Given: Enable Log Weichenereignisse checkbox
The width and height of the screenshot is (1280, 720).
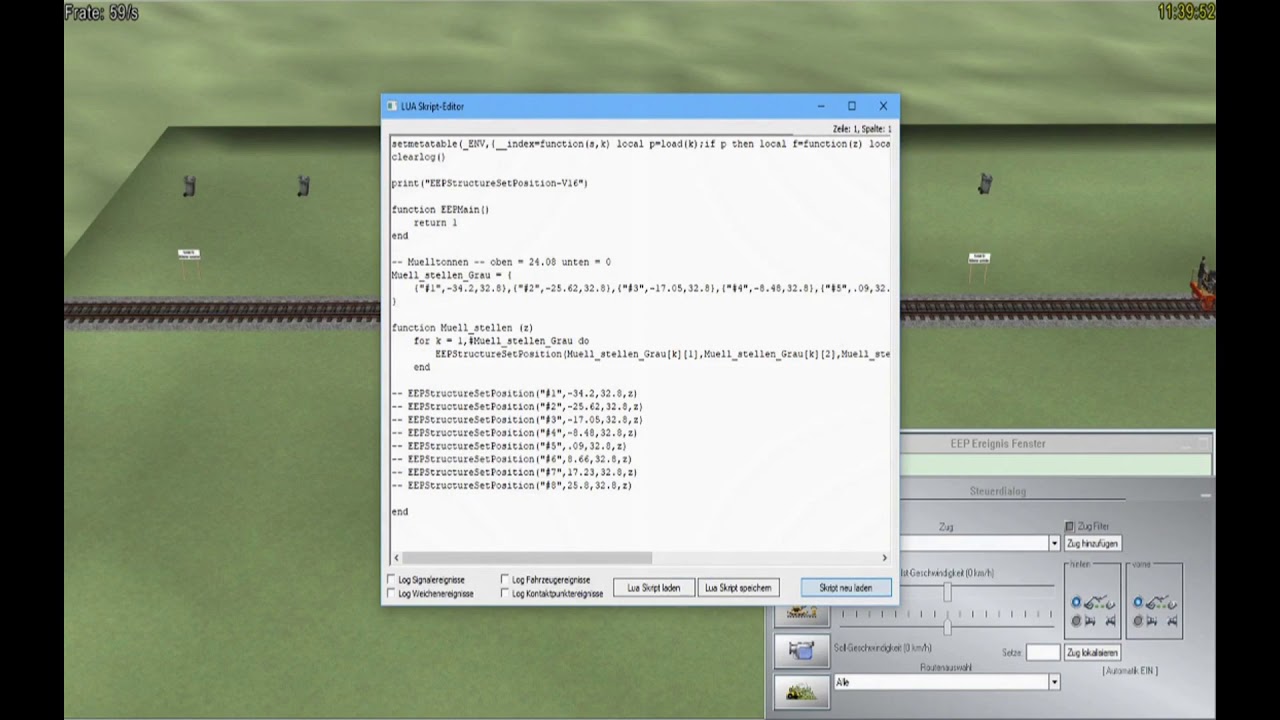Looking at the screenshot, I should pos(392,593).
